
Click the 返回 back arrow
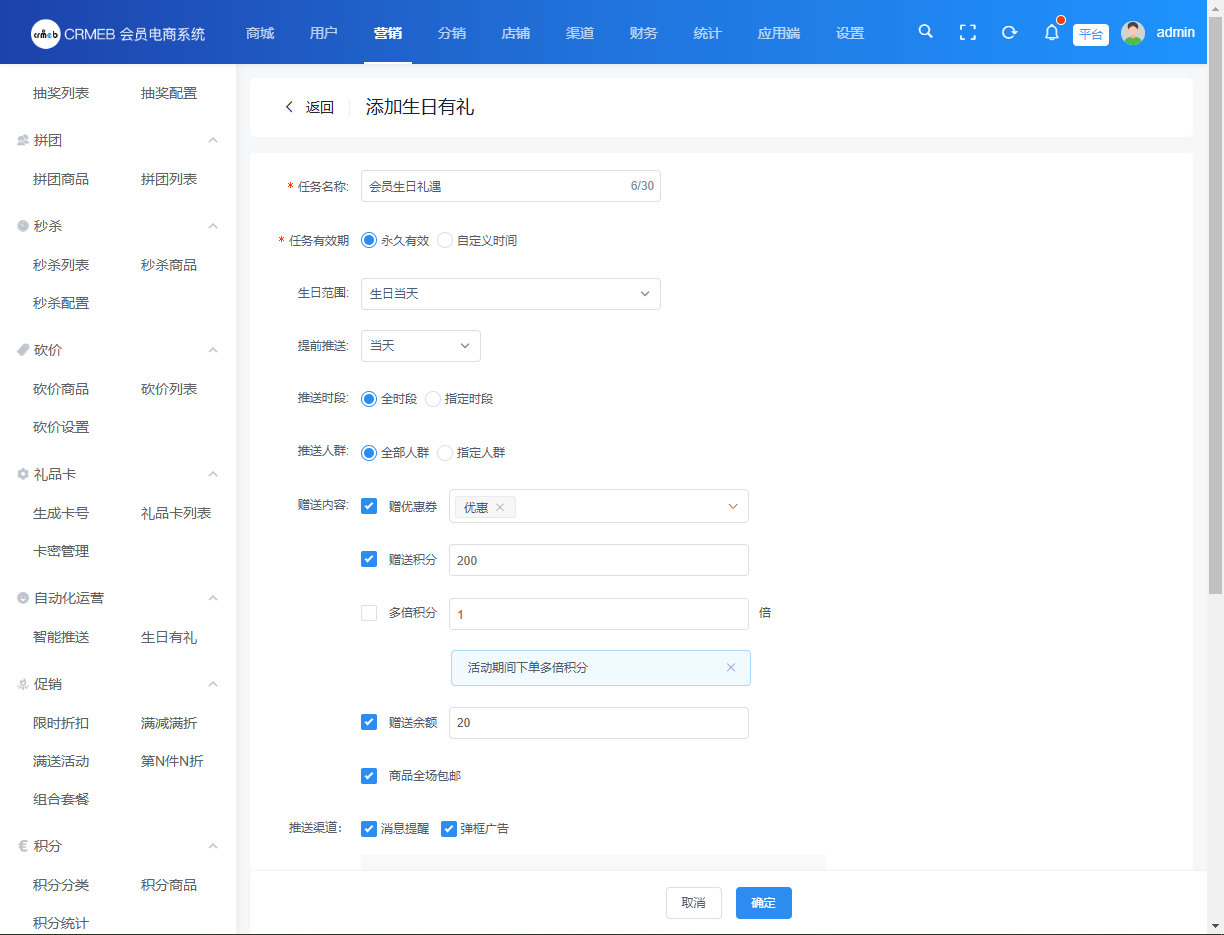[x=290, y=108]
